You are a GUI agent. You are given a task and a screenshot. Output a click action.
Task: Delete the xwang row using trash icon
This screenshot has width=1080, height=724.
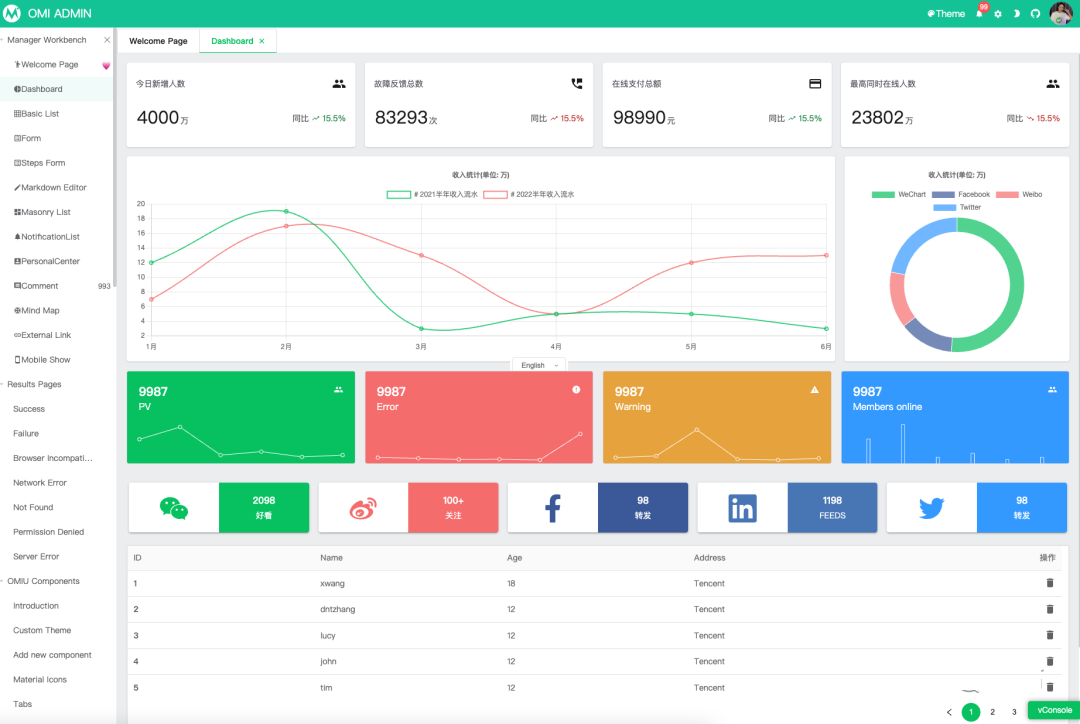tap(1050, 583)
